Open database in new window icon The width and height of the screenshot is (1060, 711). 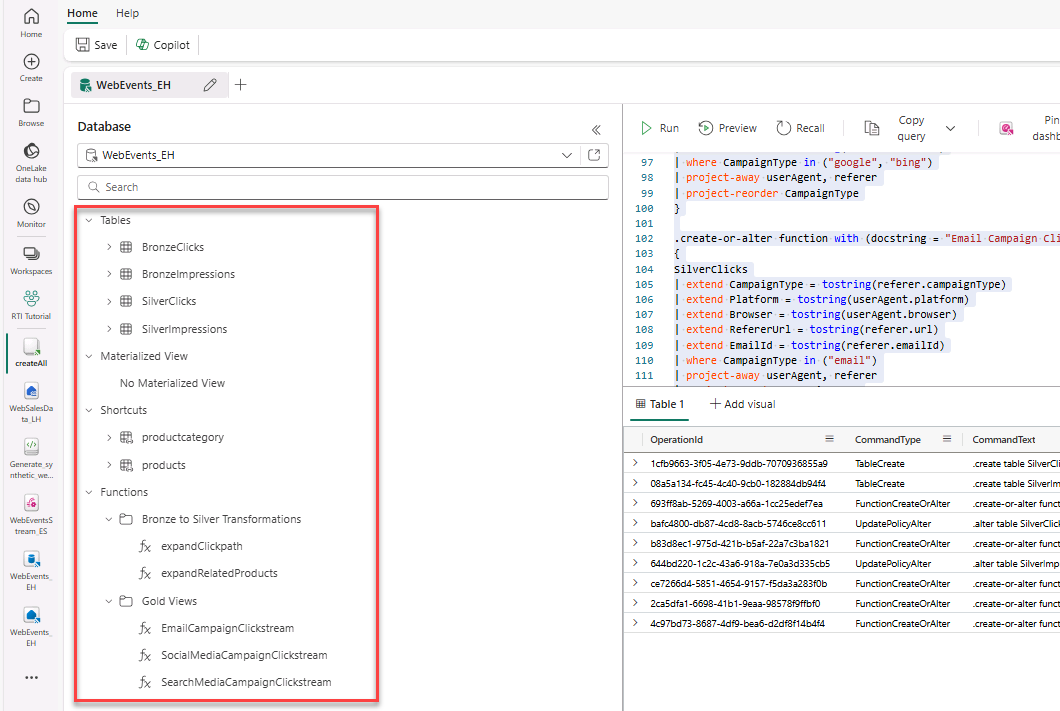point(594,155)
